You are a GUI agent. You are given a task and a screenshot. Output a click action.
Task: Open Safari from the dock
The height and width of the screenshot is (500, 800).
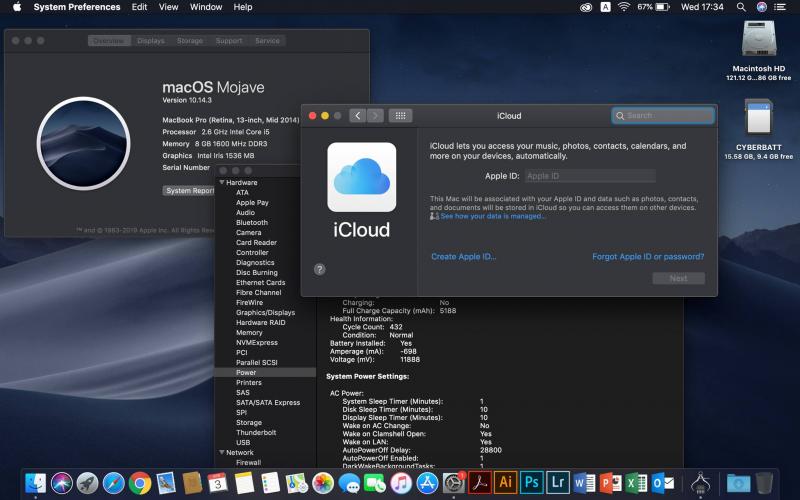[113, 483]
